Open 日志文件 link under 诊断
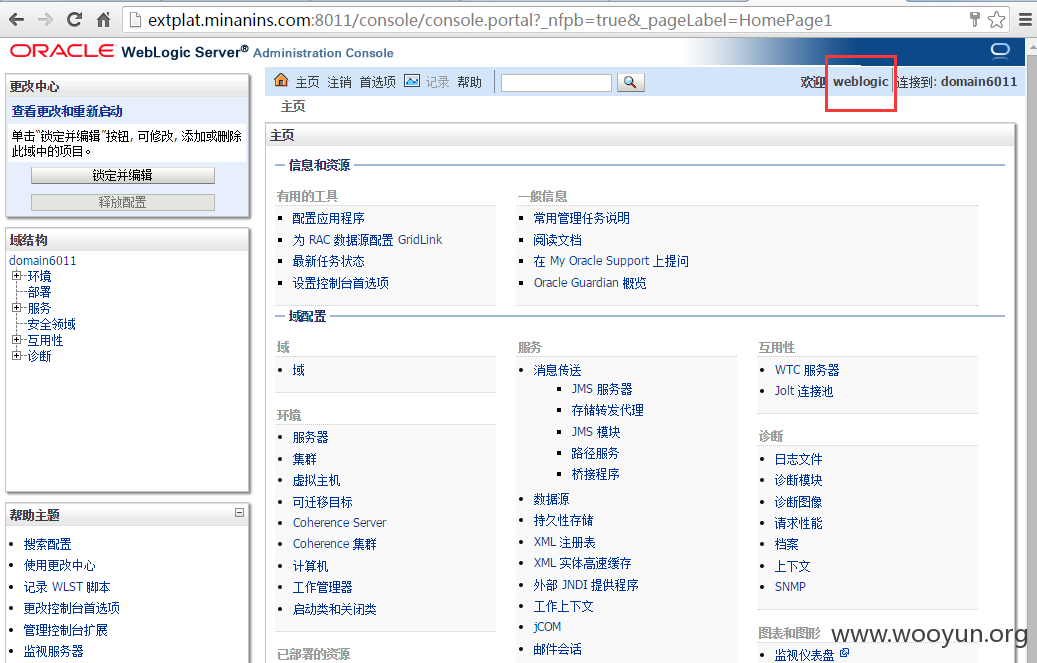Screen dimensions: 1037x663 click(798, 459)
